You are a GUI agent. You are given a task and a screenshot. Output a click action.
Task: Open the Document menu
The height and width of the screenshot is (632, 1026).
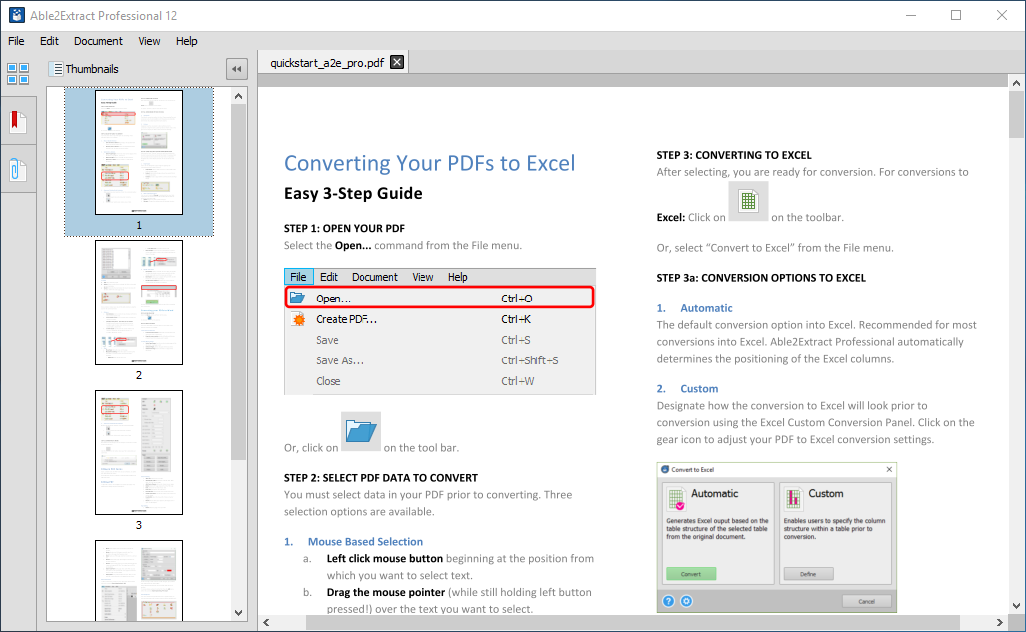[x=98, y=41]
